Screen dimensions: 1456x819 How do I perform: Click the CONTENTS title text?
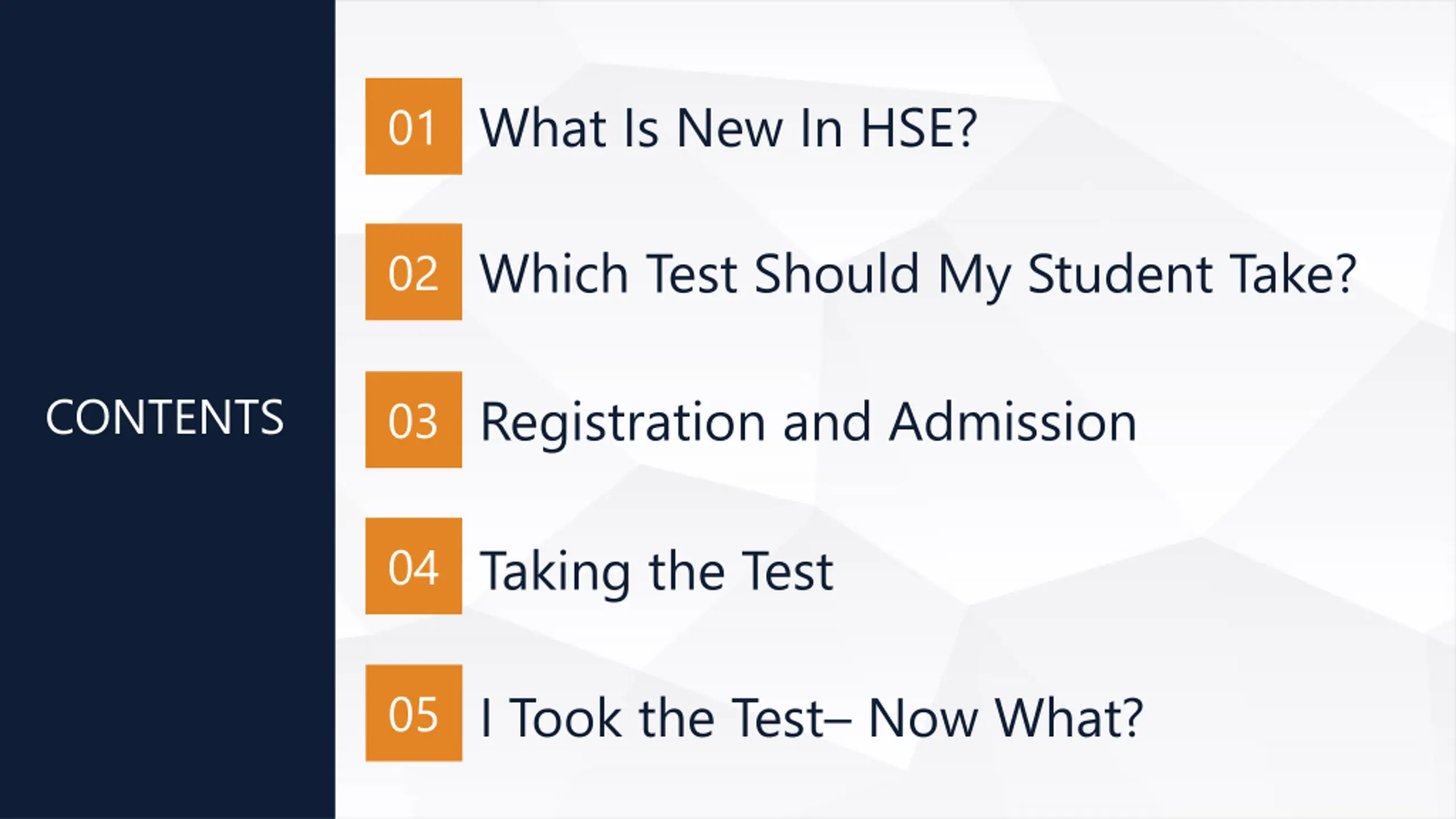pos(164,417)
